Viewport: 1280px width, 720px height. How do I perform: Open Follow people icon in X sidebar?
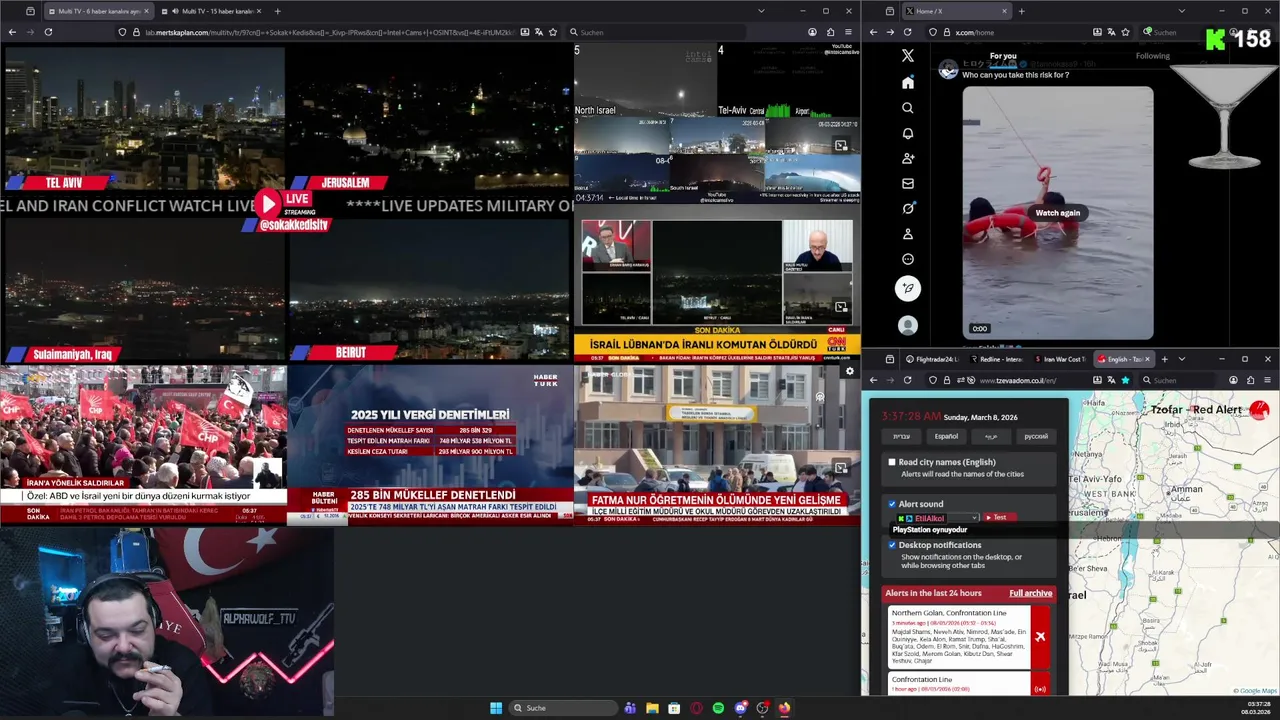pos(908,158)
